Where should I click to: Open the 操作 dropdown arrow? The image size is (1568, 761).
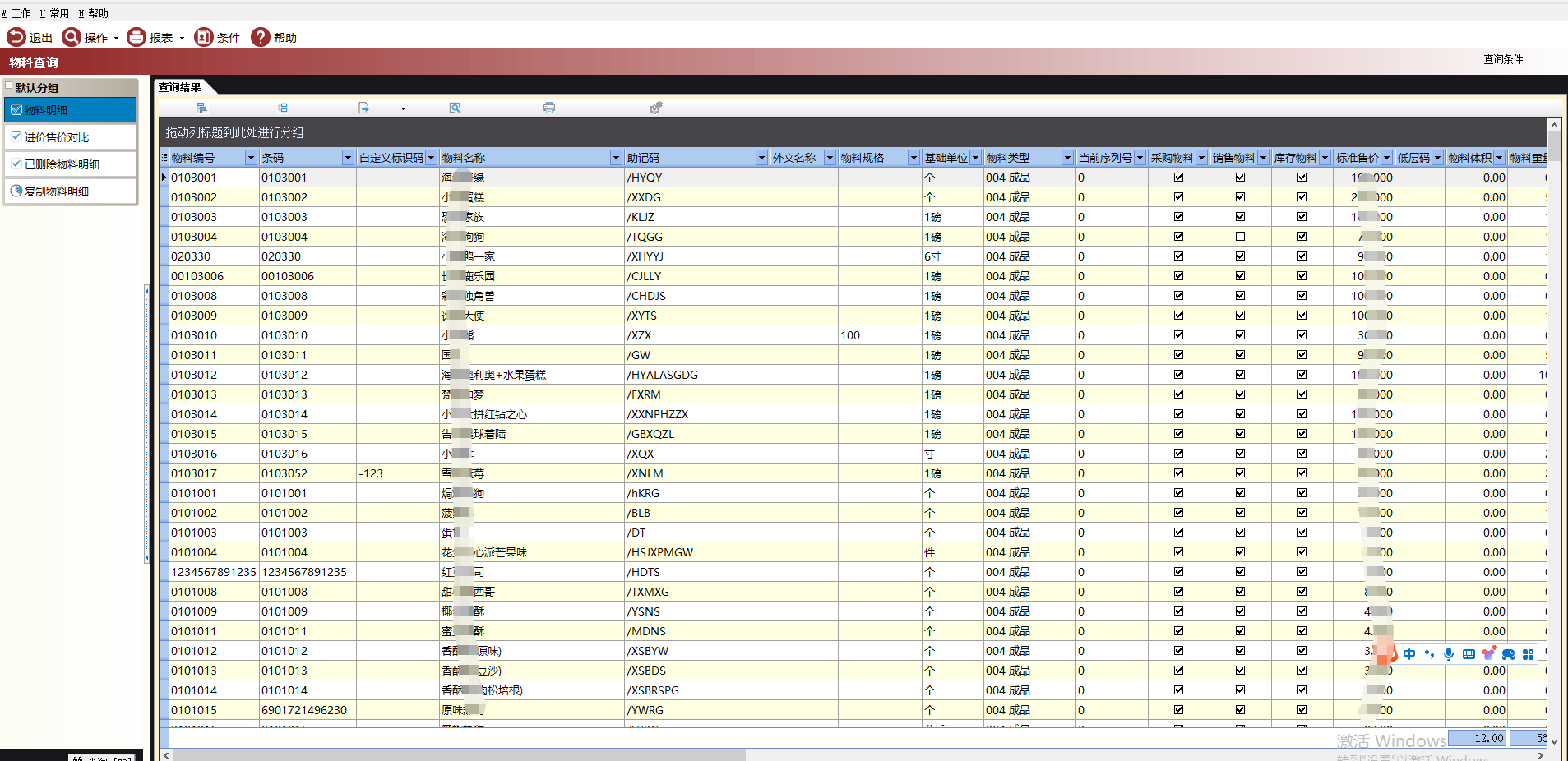pos(116,38)
